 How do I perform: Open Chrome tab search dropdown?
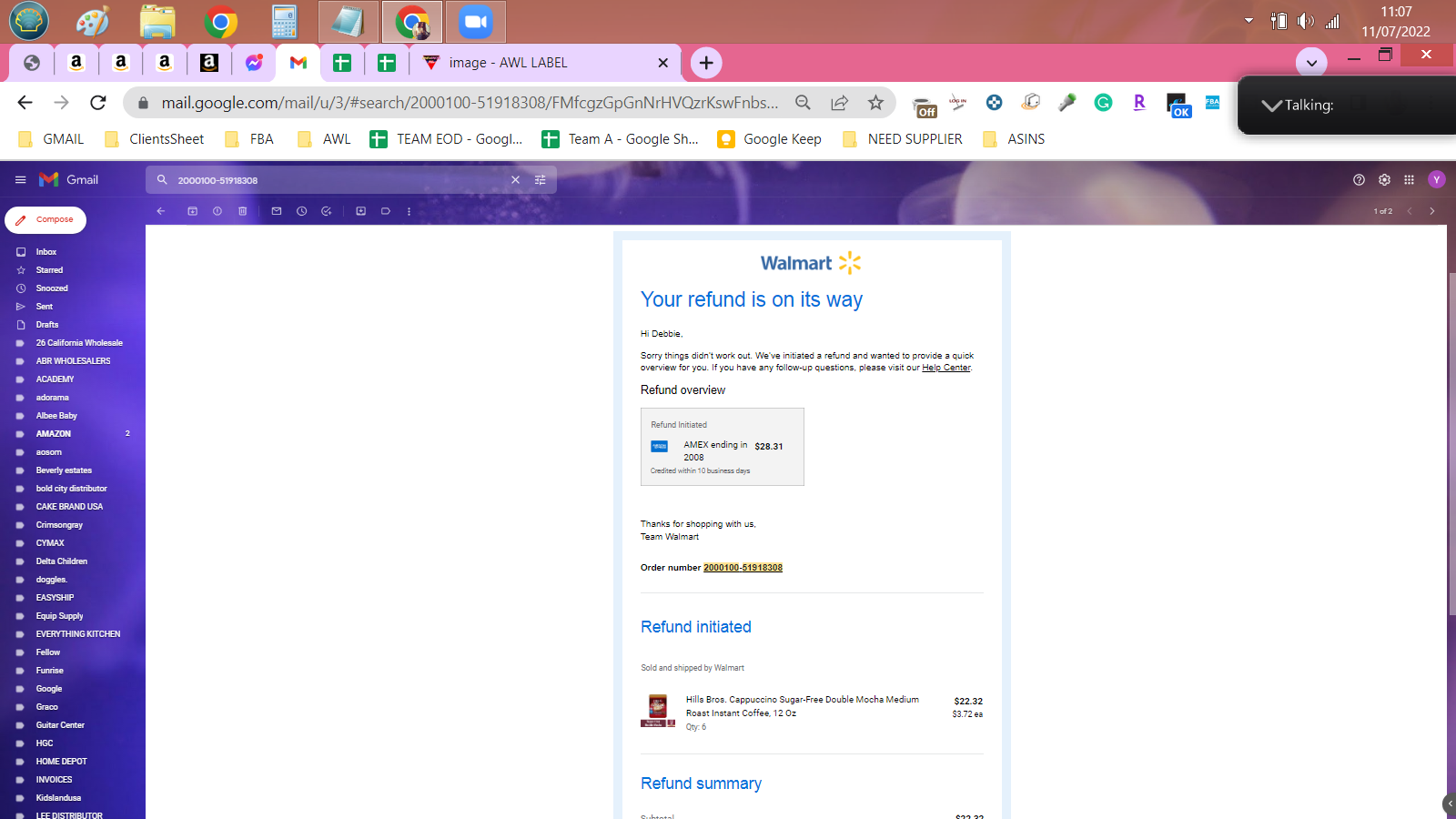coord(1311,63)
